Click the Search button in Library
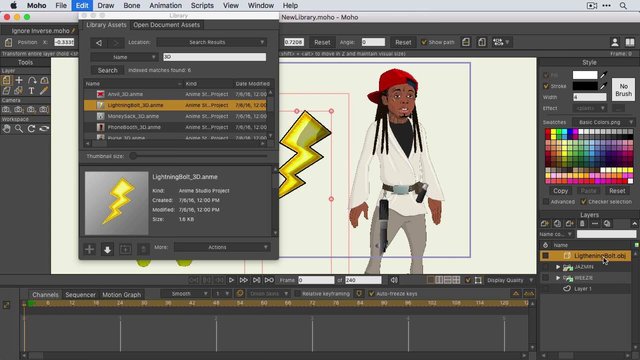Image resolution: width=640 pixels, height=360 pixels. click(x=107, y=70)
